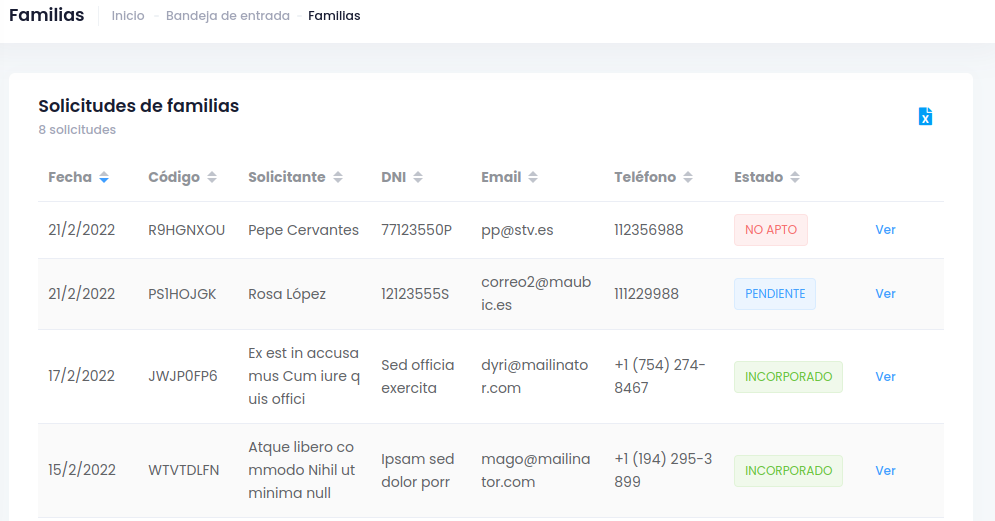Select the row with code R9HGNXOU
995x521 pixels.
click(x=186, y=230)
